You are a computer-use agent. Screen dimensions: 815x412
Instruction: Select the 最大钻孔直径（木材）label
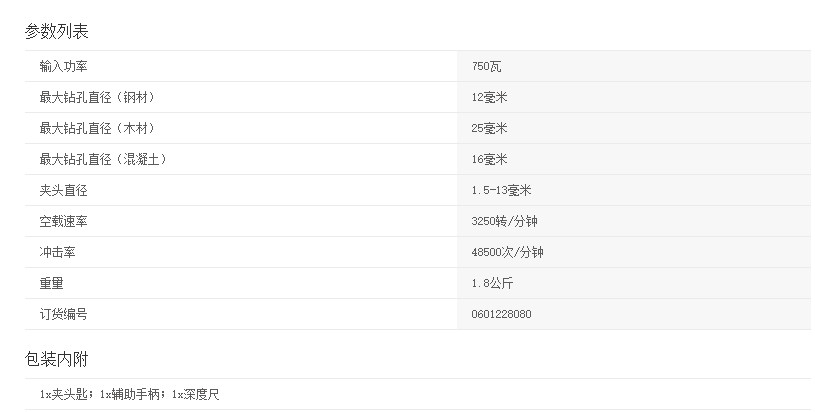click(97, 128)
